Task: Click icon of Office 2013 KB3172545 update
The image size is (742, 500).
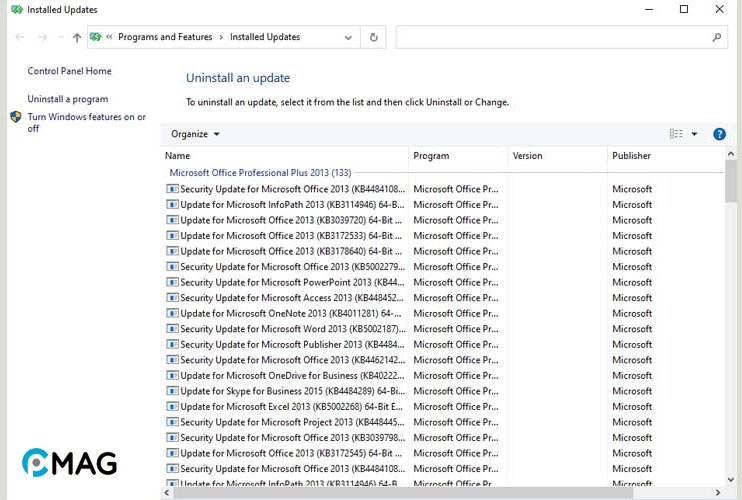Action: click(x=172, y=453)
